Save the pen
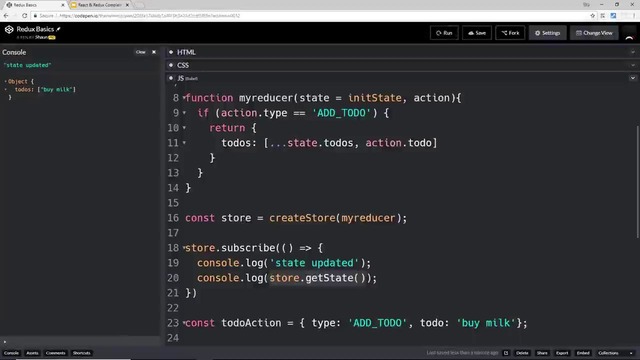640x360 pixels. (x=477, y=33)
